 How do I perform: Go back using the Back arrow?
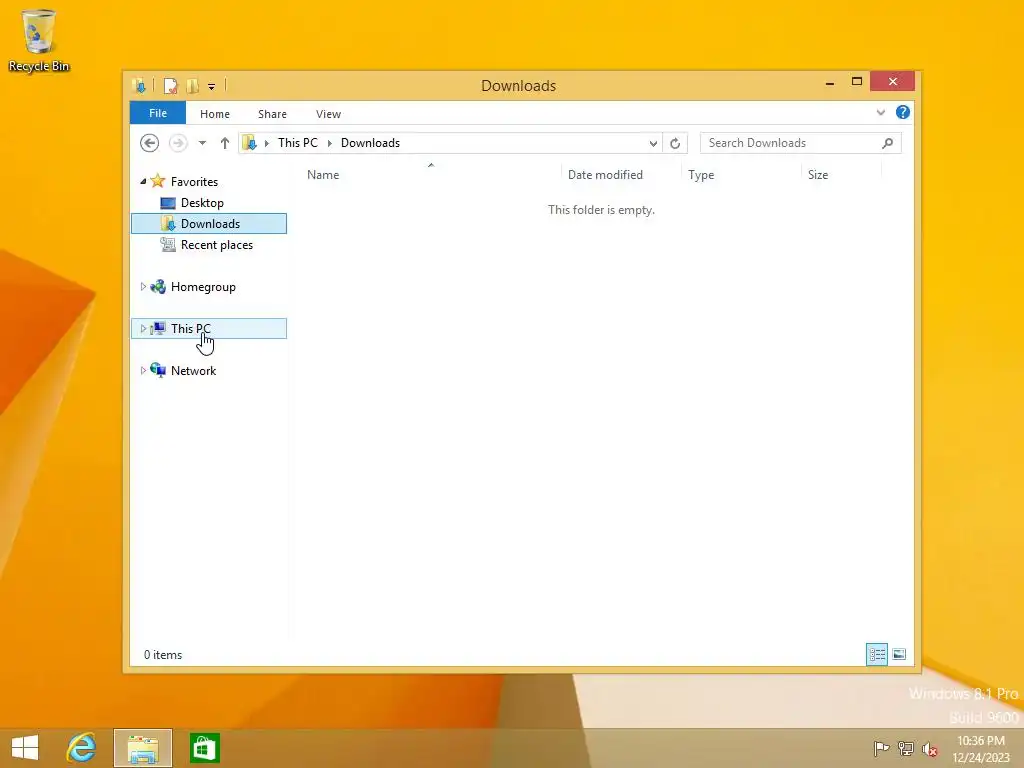tap(150, 142)
